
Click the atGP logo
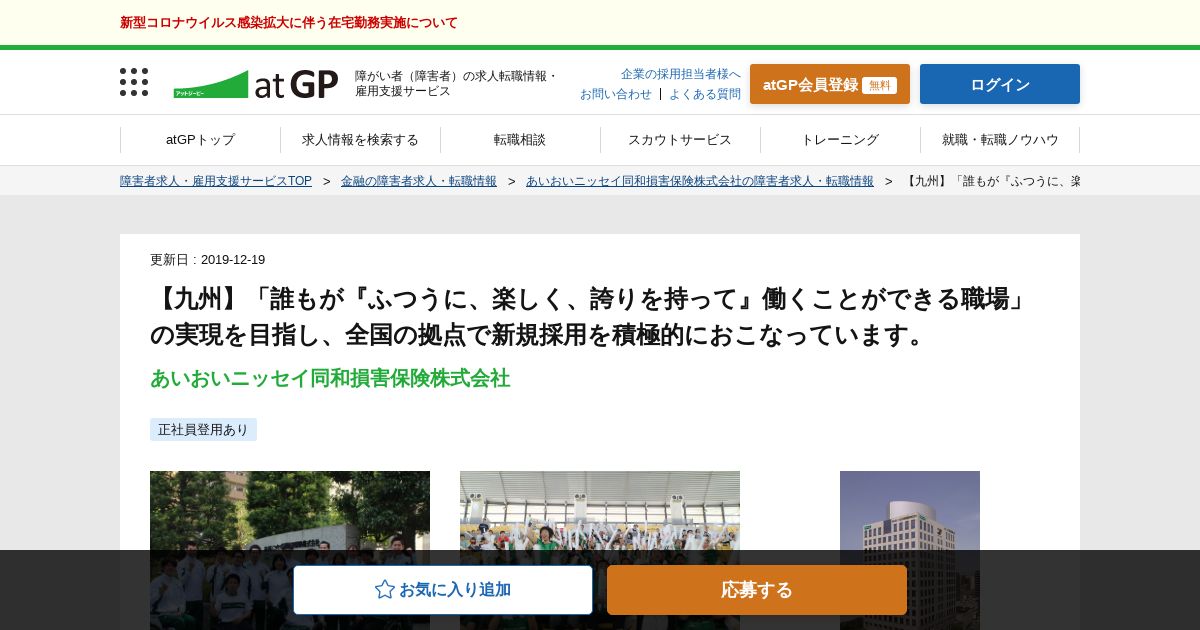(256, 84)
